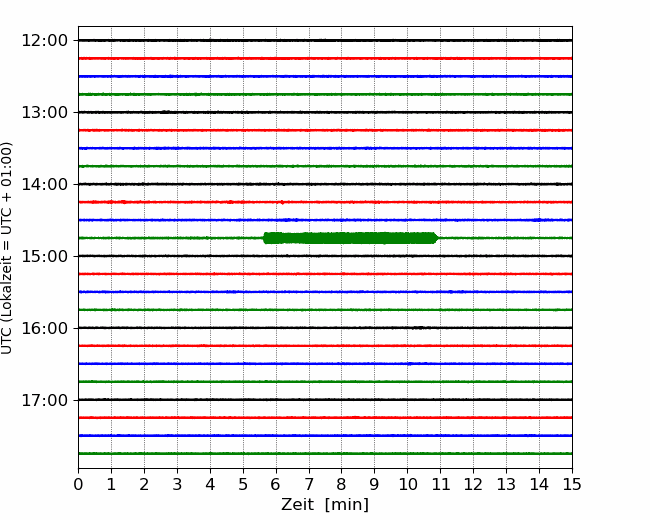Click the black trace at 12:00
This screenshot has height=520, width=650.
pyautogui.click(x=325, y=40)
